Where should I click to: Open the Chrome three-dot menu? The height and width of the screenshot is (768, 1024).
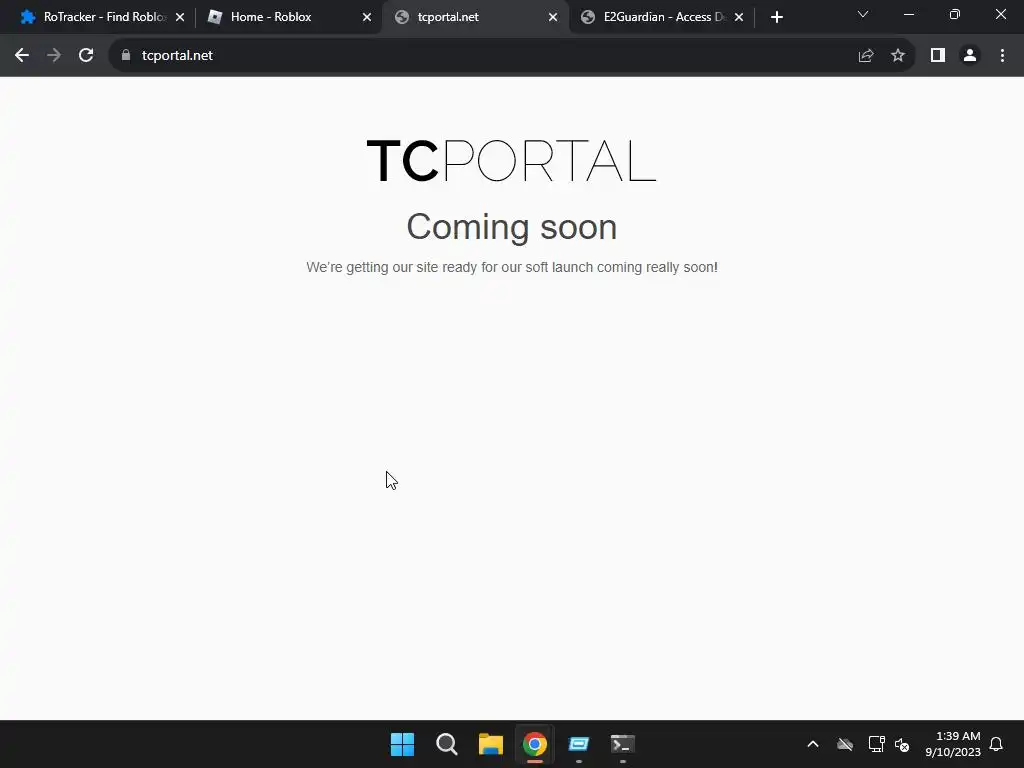tap(1002, 56)
